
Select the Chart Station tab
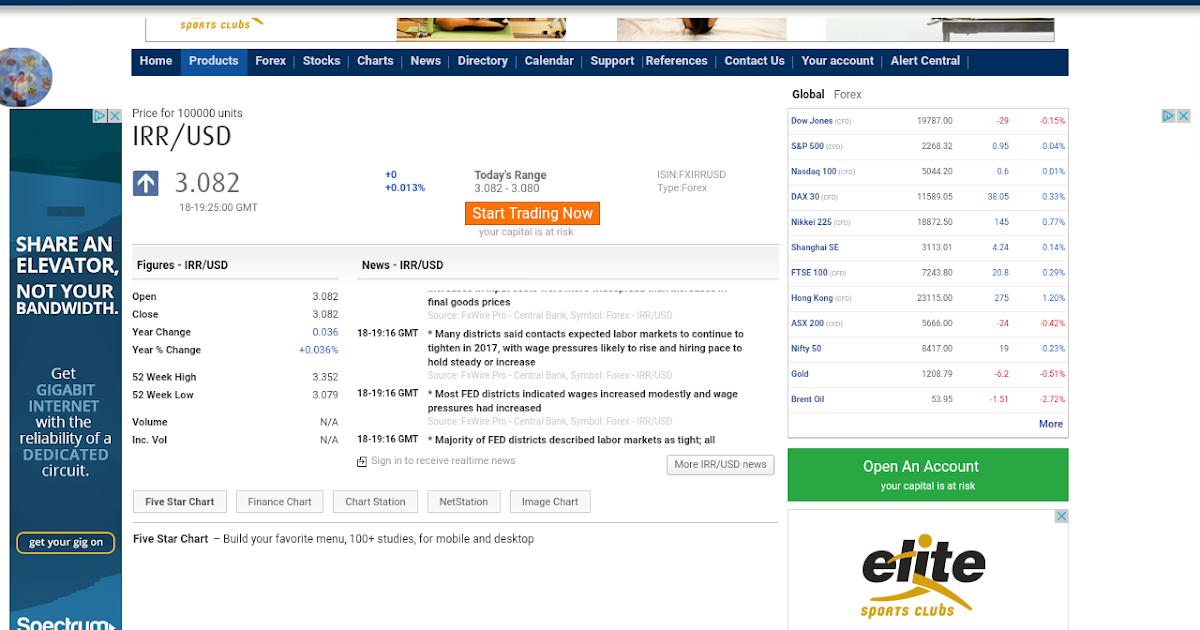click(376, 502)
